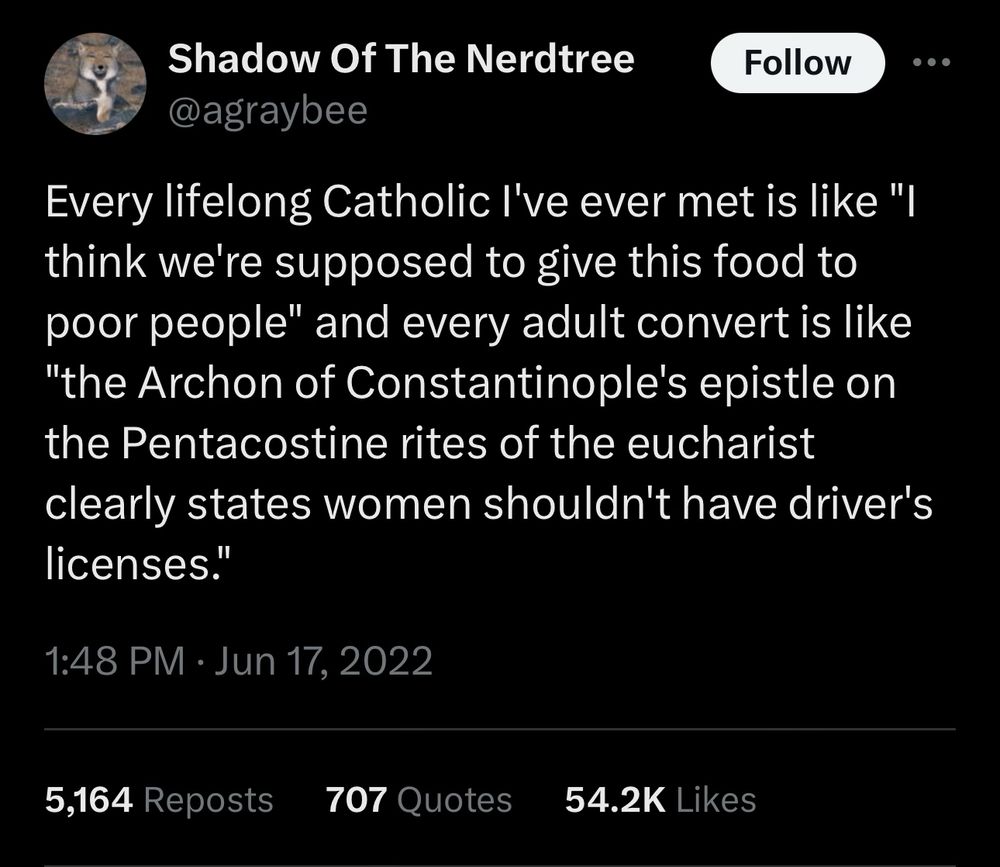This screenshot has width=1000, height=867.
Task: Open the Jun 17, 2022 timestamp link
Action: click(x=320, y=660)
